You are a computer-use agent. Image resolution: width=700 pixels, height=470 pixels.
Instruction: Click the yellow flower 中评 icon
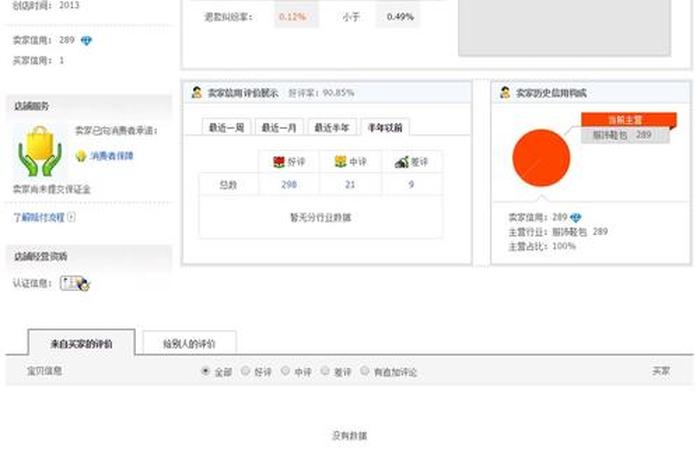[340, 161]
